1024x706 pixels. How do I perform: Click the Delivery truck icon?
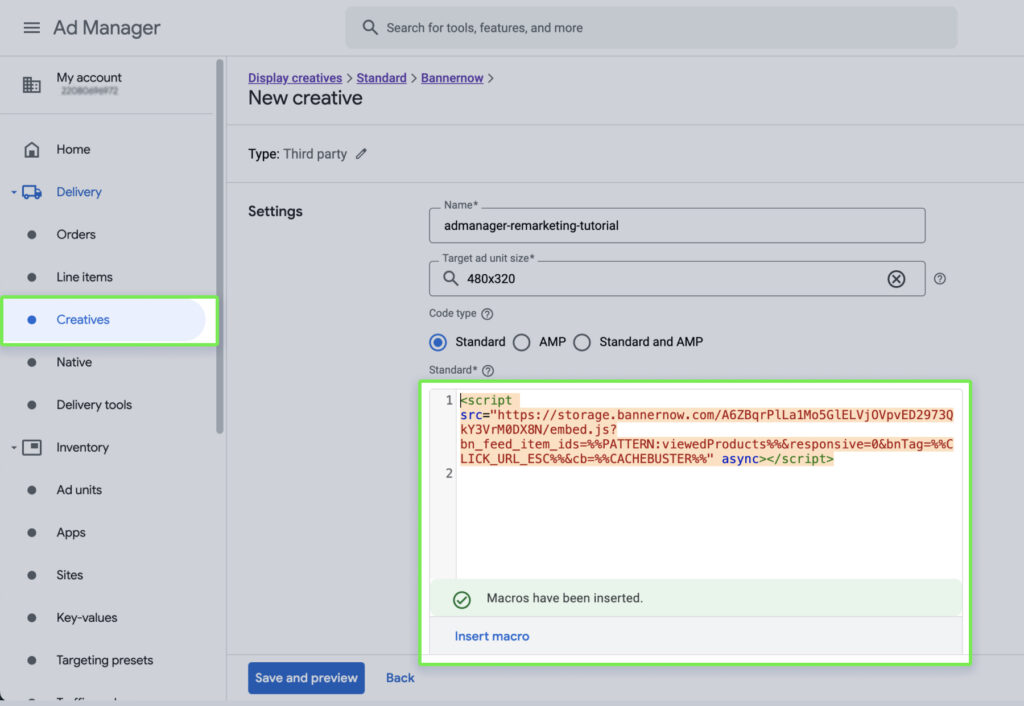point(31,192)
